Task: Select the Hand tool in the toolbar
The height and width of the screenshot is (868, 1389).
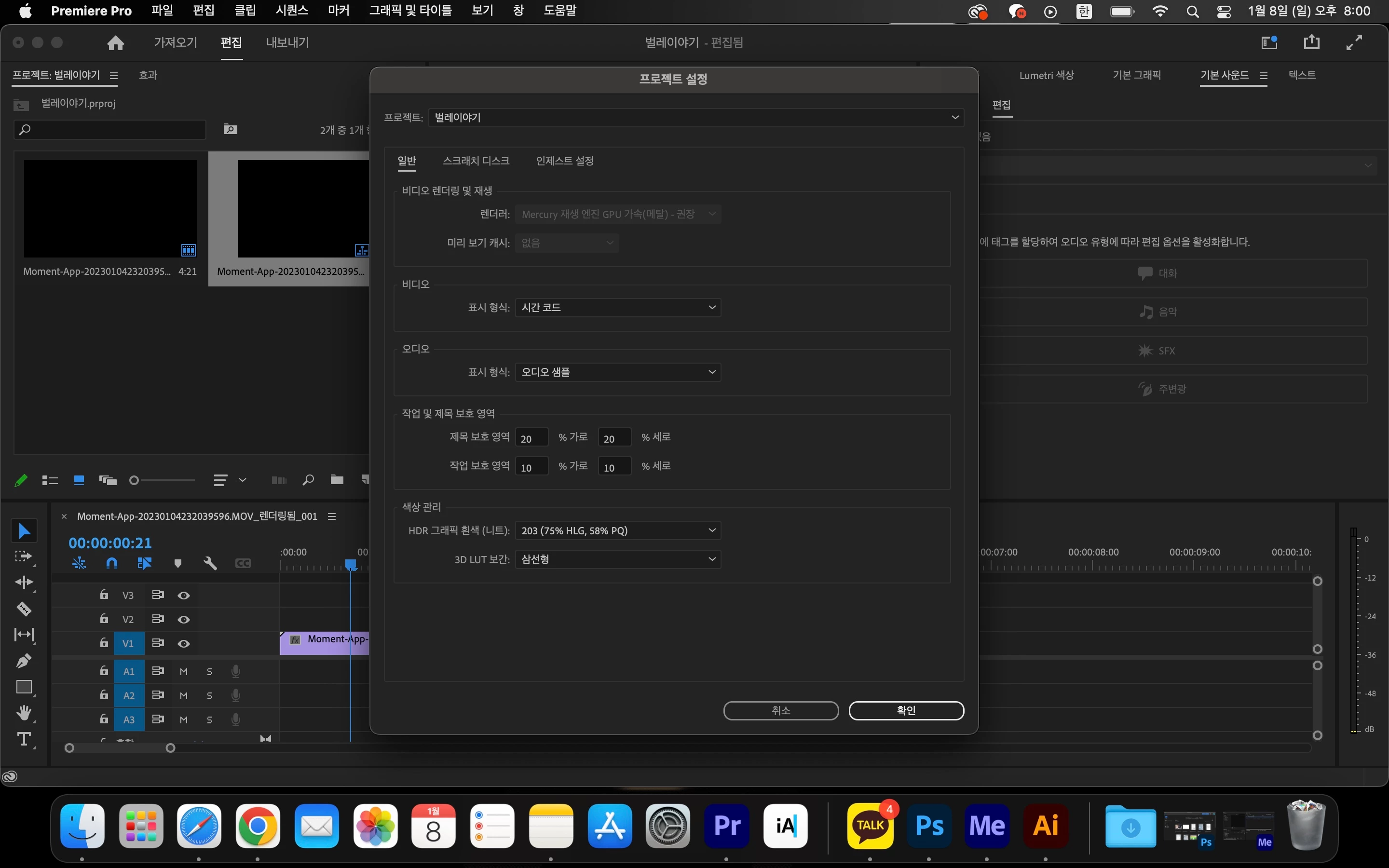Action: pos(24,713)
